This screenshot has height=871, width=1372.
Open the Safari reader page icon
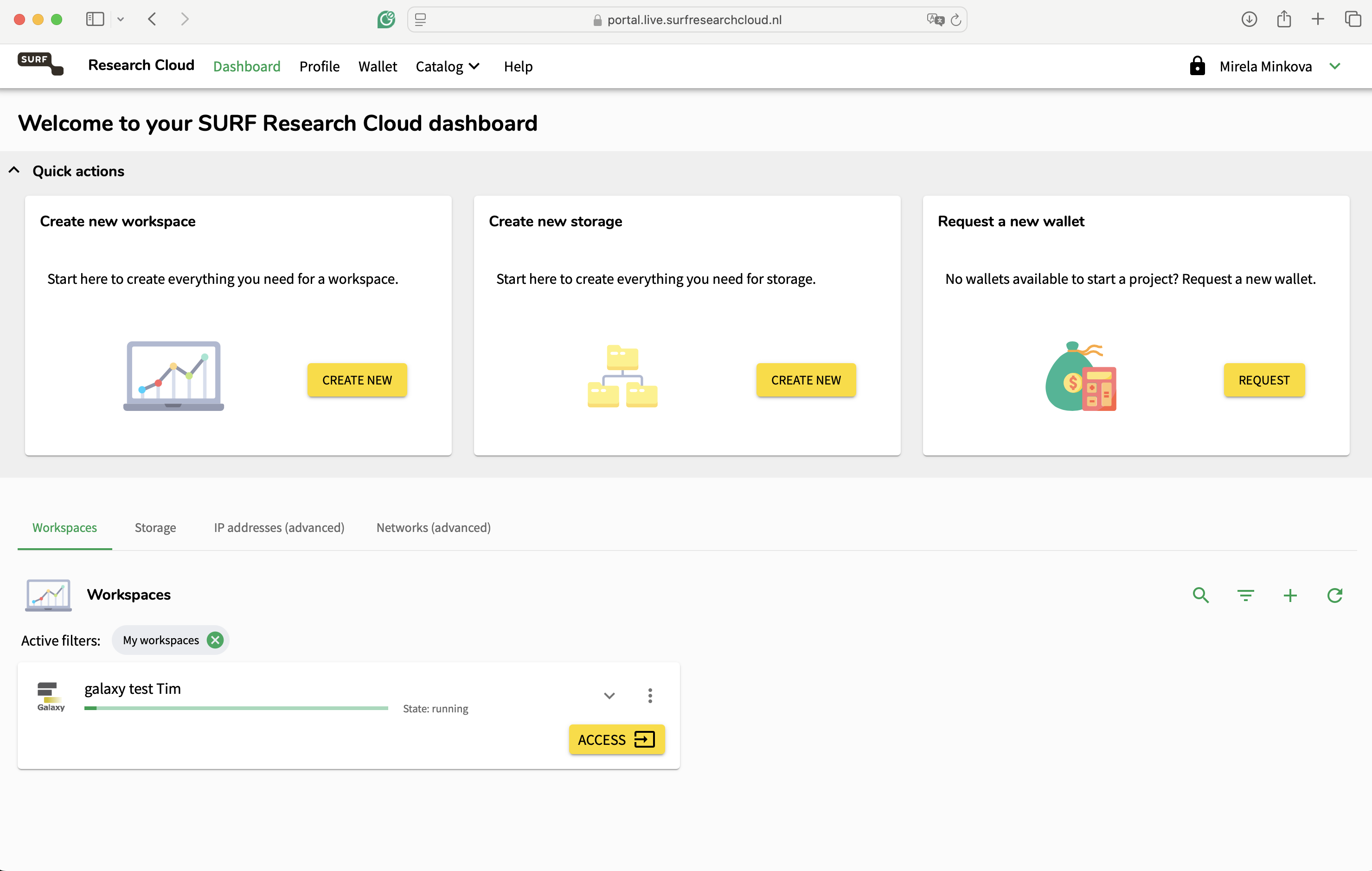point(421,19)
